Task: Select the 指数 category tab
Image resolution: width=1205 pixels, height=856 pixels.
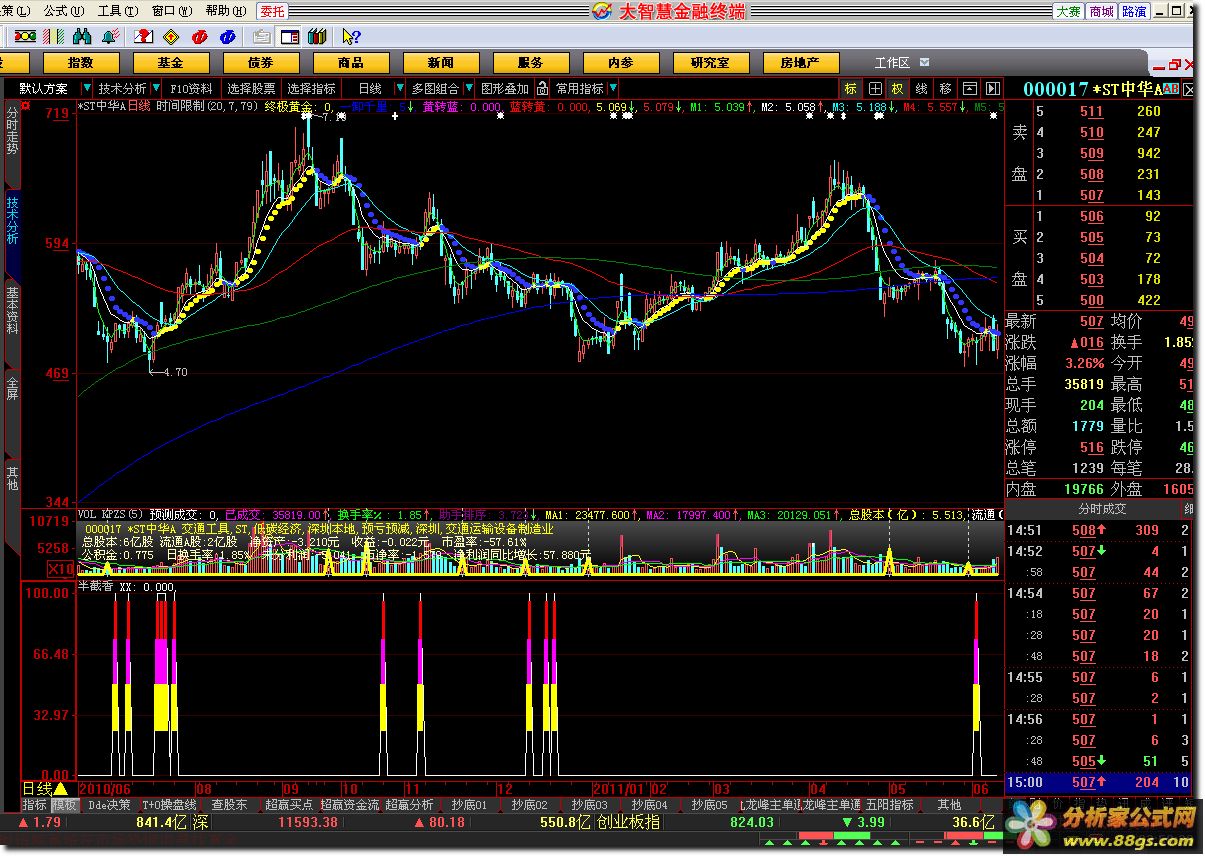Action: (81, 62)
